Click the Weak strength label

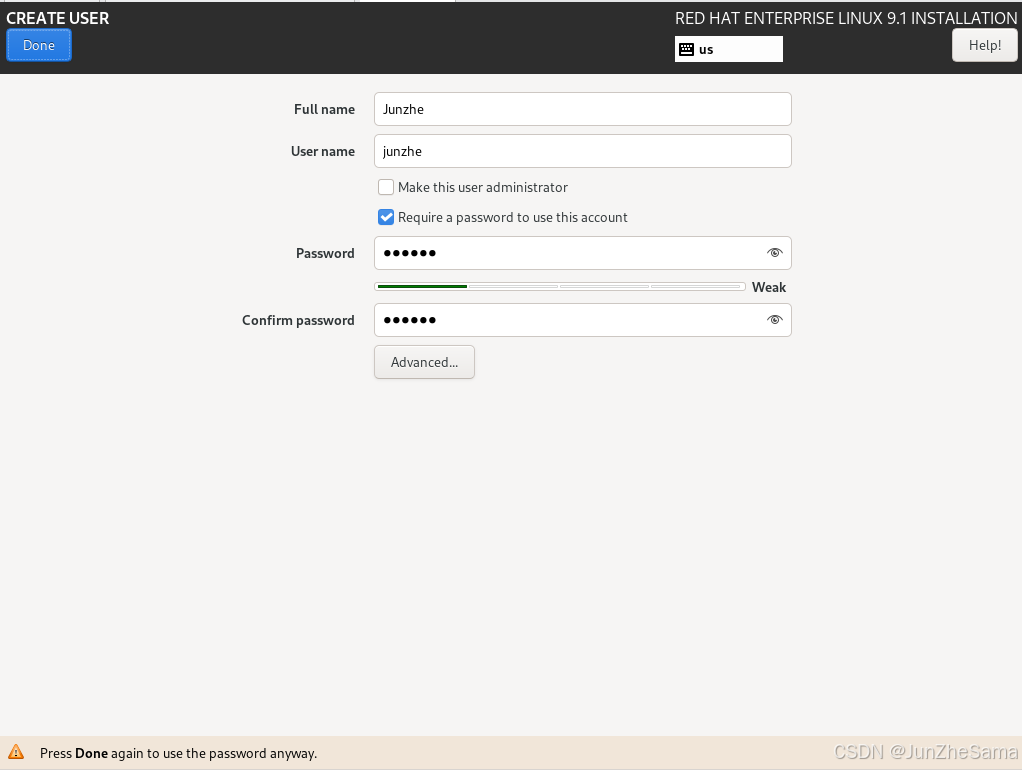pos(769,288)
